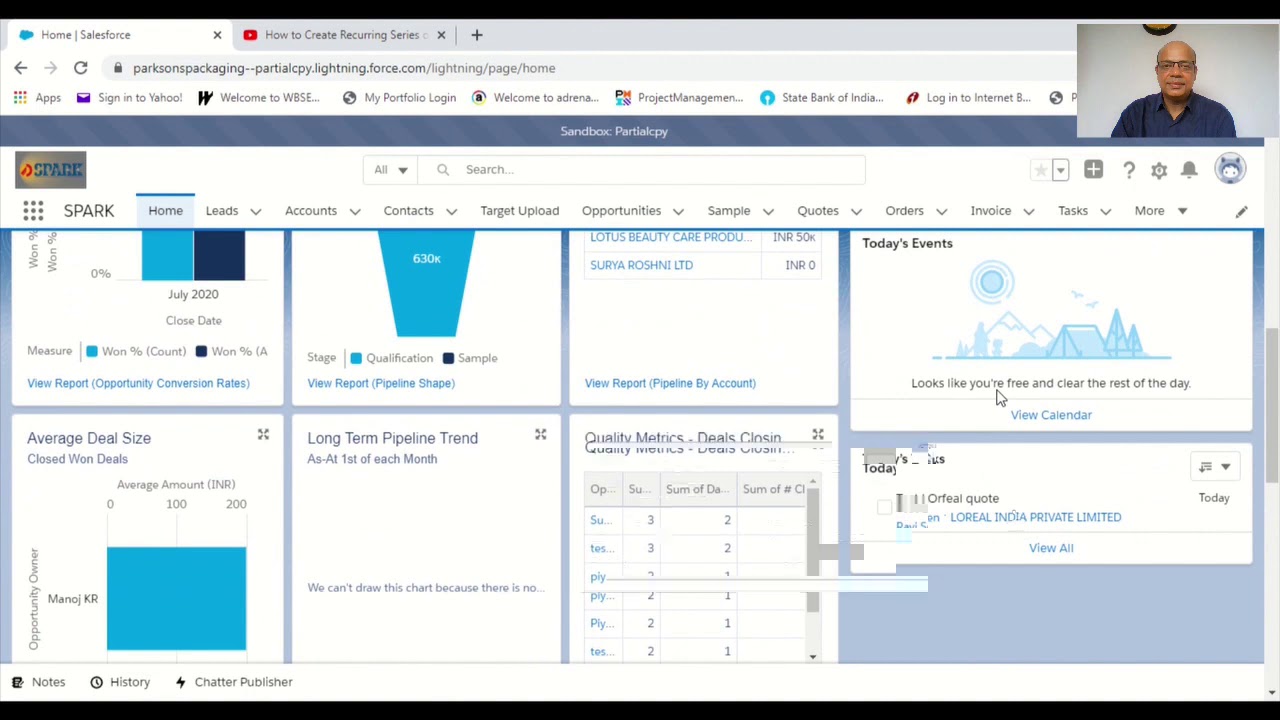
Task: Open the All search scope dropdown
Action: pos(391,170)
